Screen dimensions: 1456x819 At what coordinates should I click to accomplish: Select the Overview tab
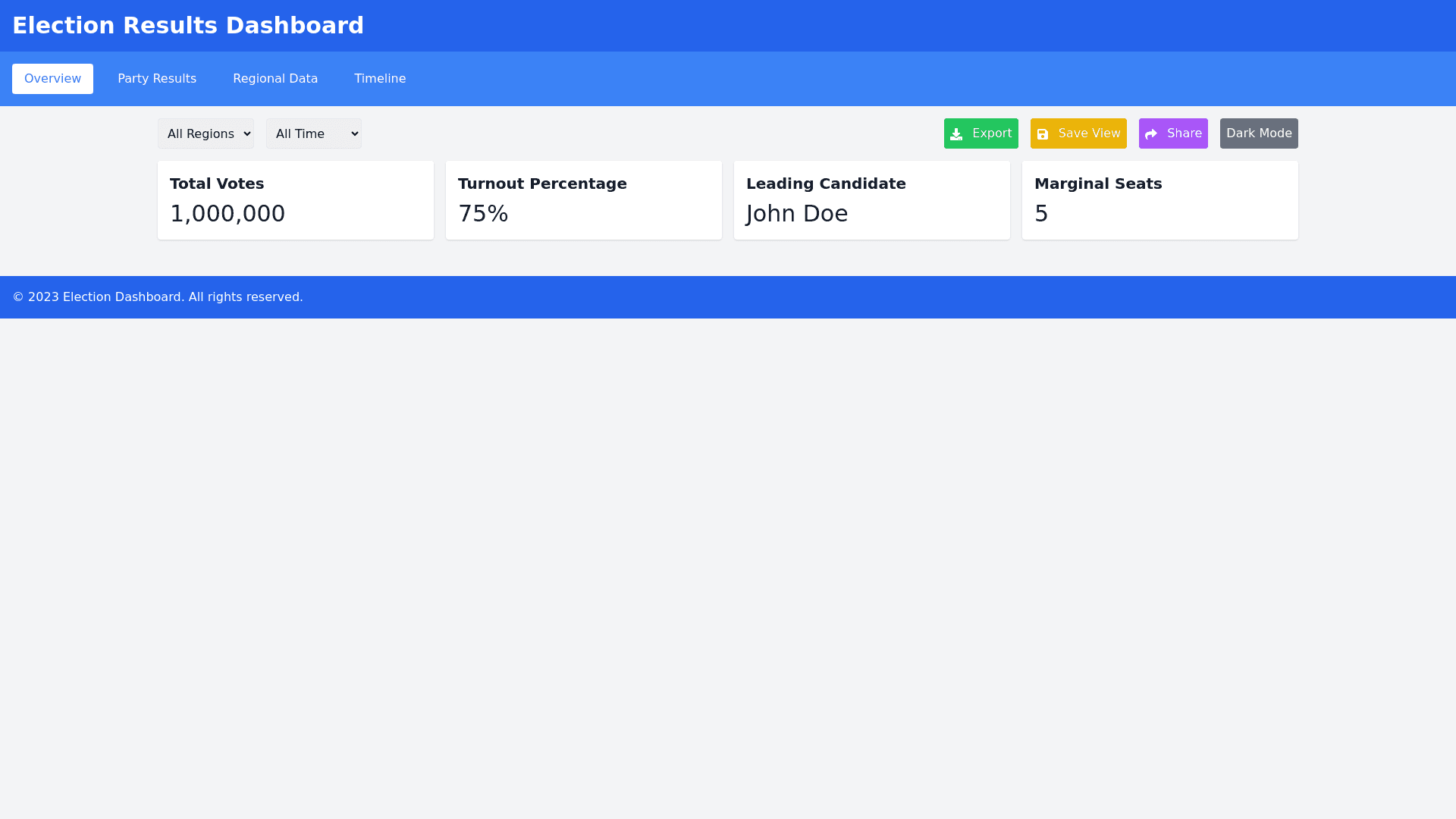pos(52,79)
